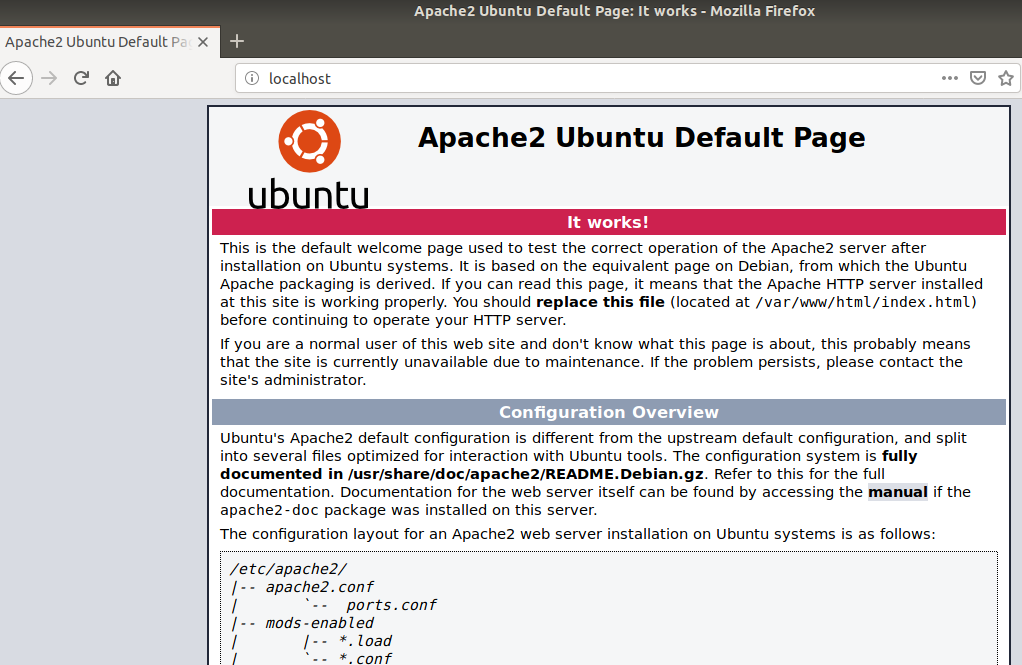
Task: Close the Apache2 Ubuntu Default Page tab
Action: point(203,42)
